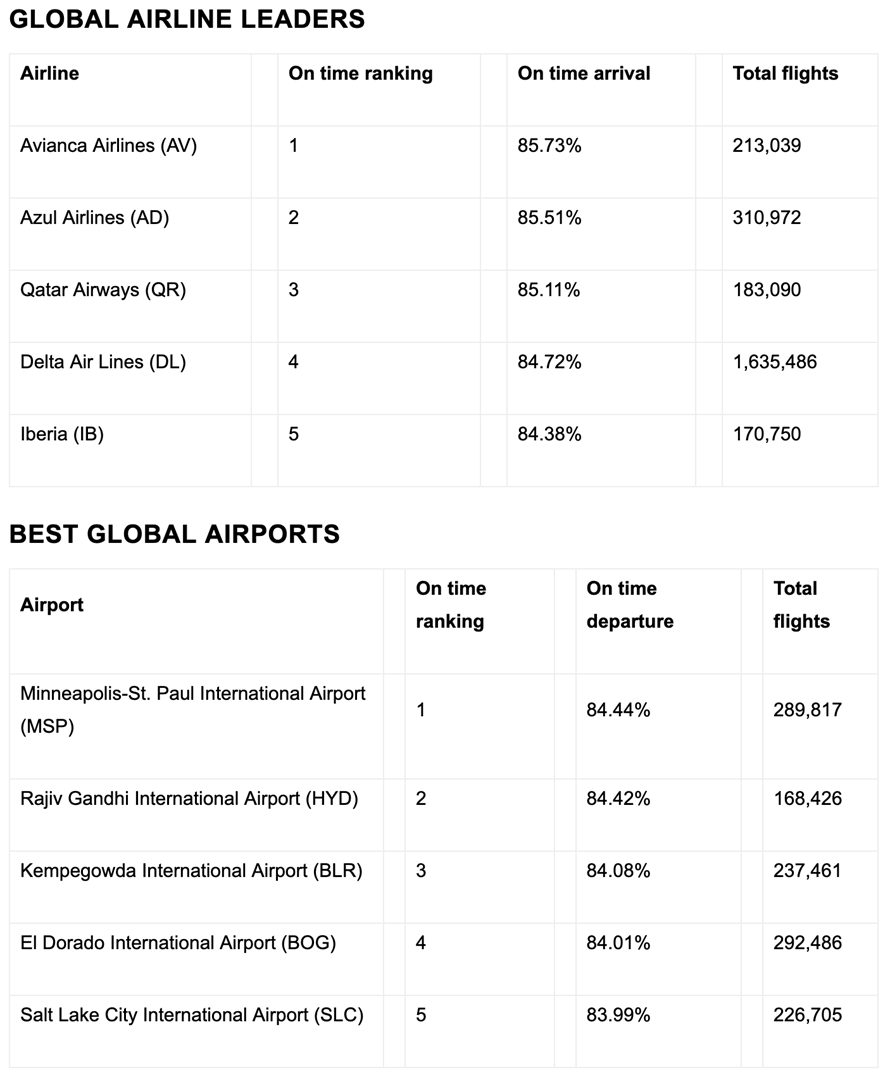Select the Delta Air Lines (DL) cell

[x=103, y=362]
